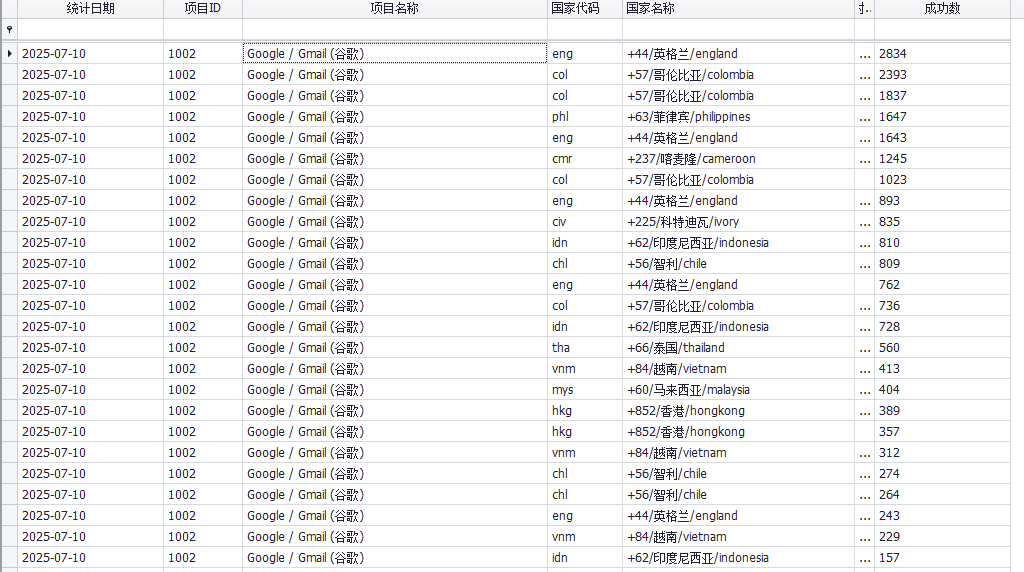1024x572 pixels.
Task: Select the success count cell 2393
Action: (x=942, y=74)
